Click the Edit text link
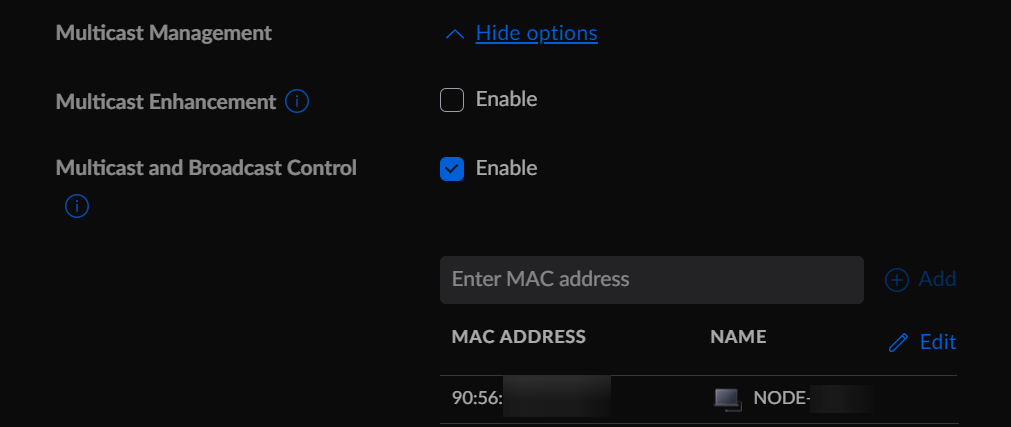 coord(937,342)
